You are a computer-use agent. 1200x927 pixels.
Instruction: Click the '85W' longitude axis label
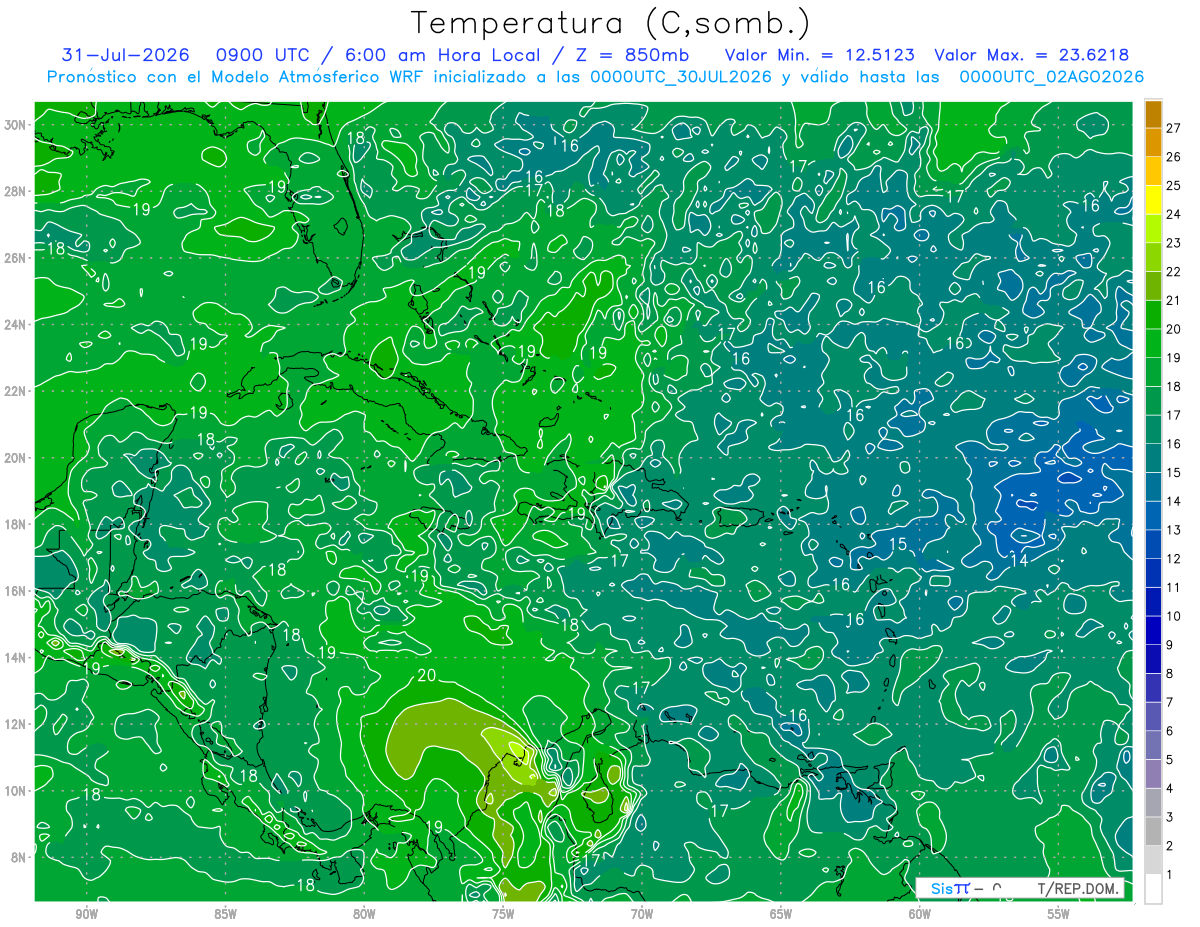click(225, 914)
